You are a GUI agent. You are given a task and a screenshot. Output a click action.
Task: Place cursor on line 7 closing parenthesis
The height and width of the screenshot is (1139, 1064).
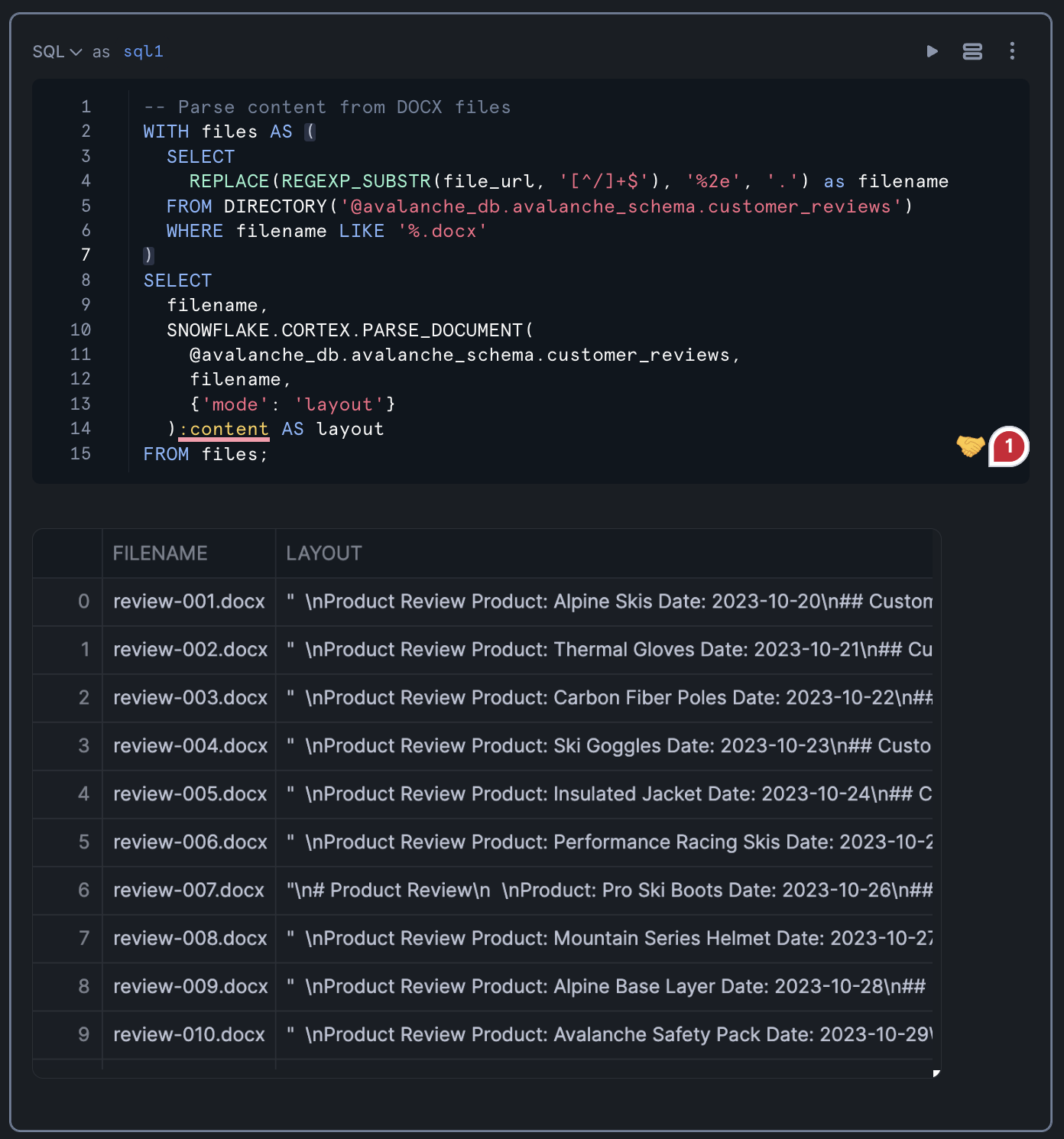pos(148,255)
